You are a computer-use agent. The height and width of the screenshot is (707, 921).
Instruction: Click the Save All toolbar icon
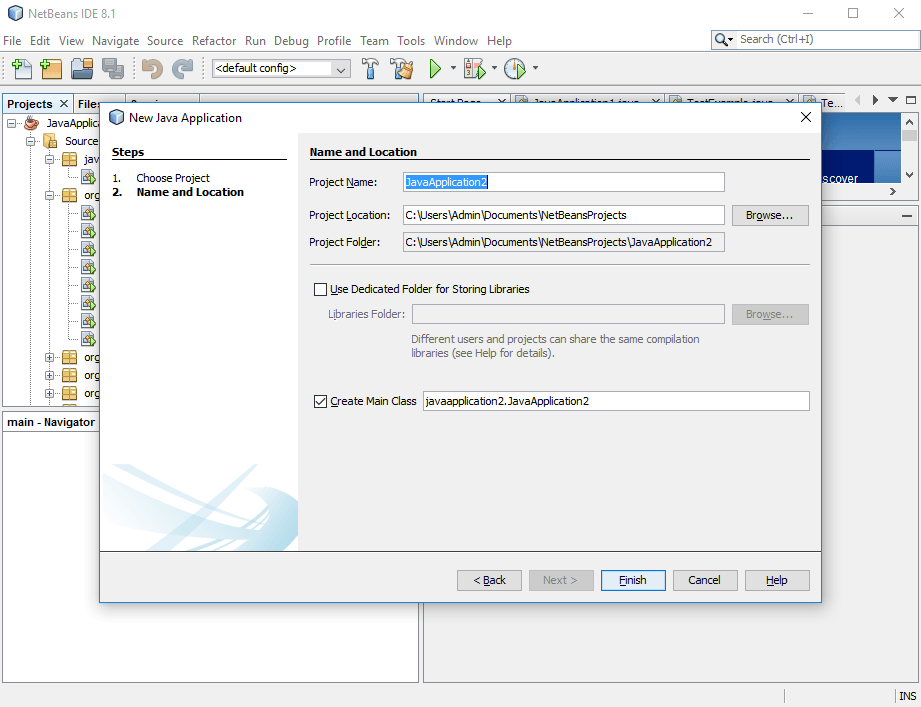click(113, 69)
